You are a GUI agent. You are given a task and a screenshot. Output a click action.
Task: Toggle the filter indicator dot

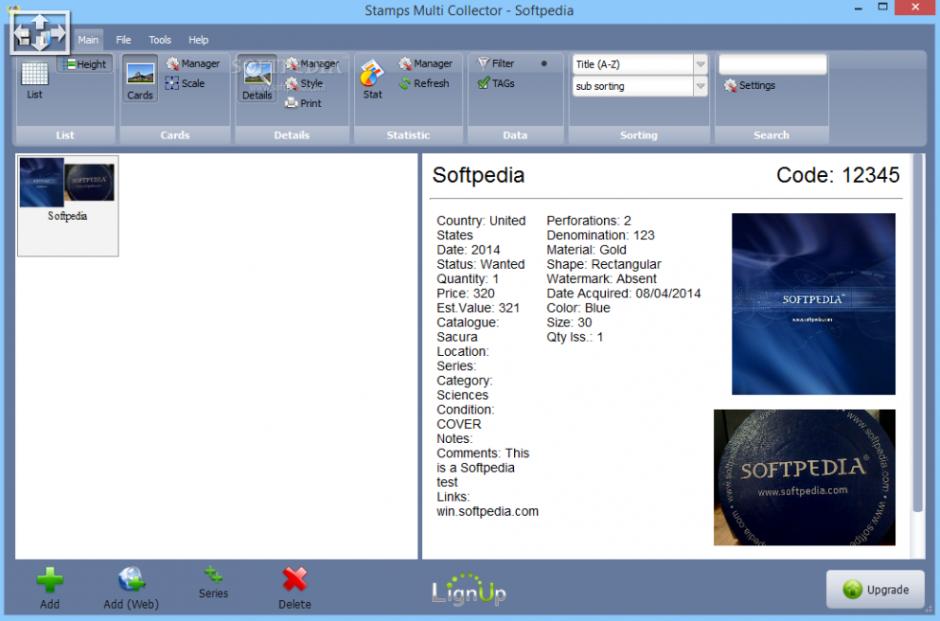544,63
